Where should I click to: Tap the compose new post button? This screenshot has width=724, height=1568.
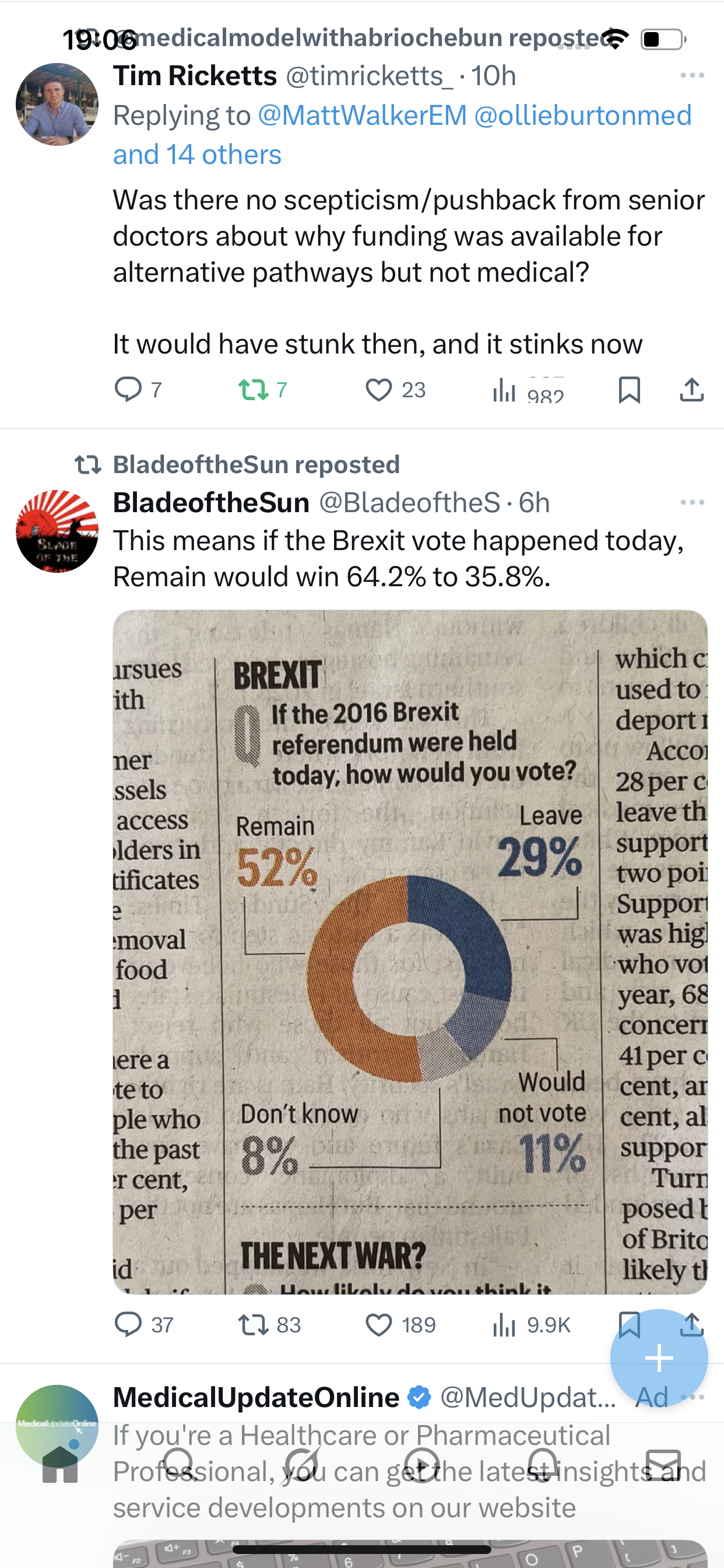(x=659, y=1359)
